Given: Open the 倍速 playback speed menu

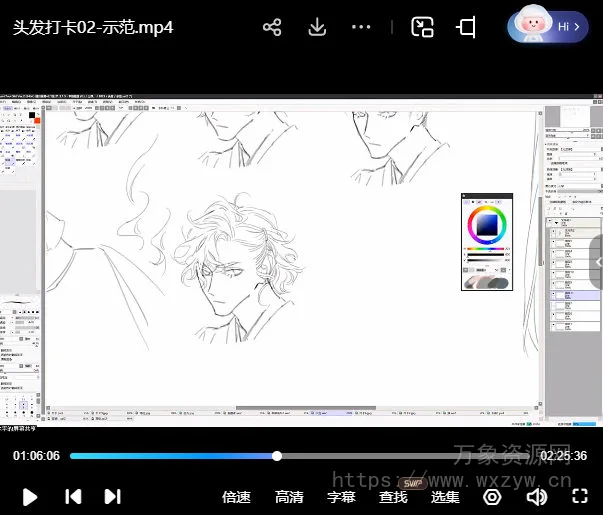Looking at the screenshot, I should [x=236, y=497].
